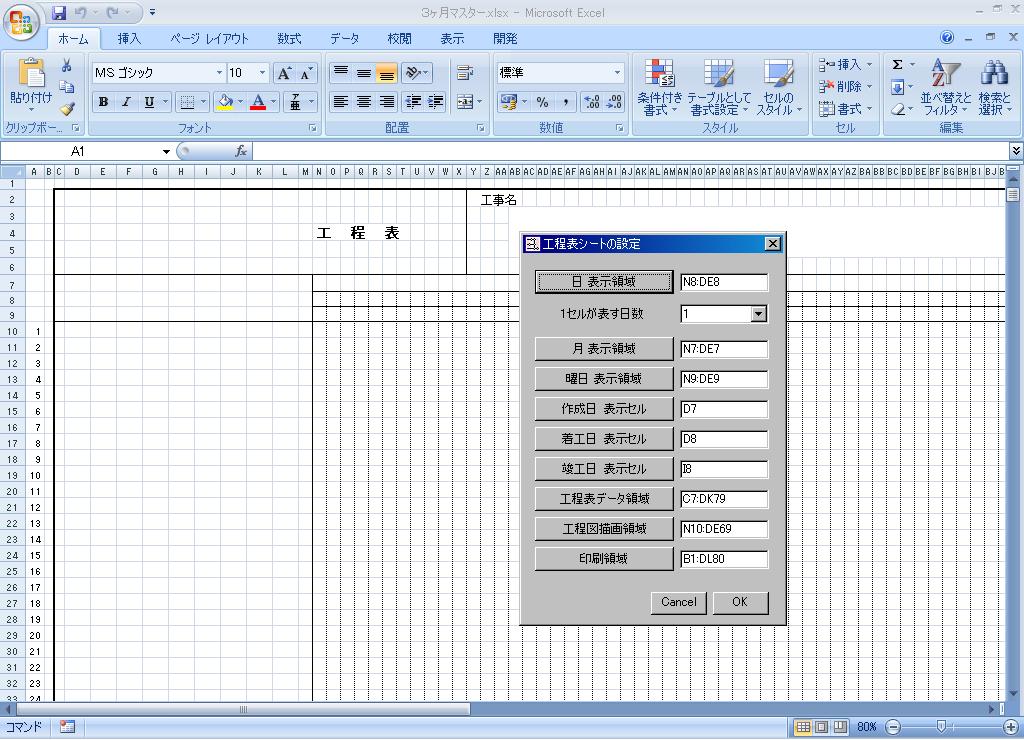Toggle wrap text in cell

[x=464, y=72]
